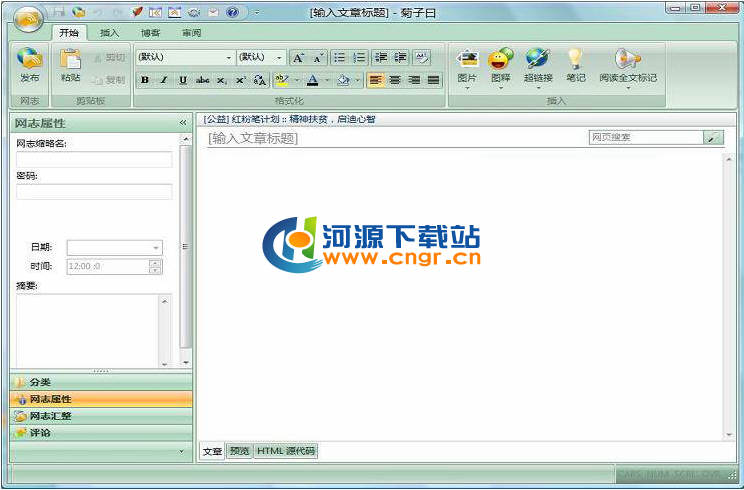
Task: Click the clear formatting icon
Action: click(x=260, y=80)
